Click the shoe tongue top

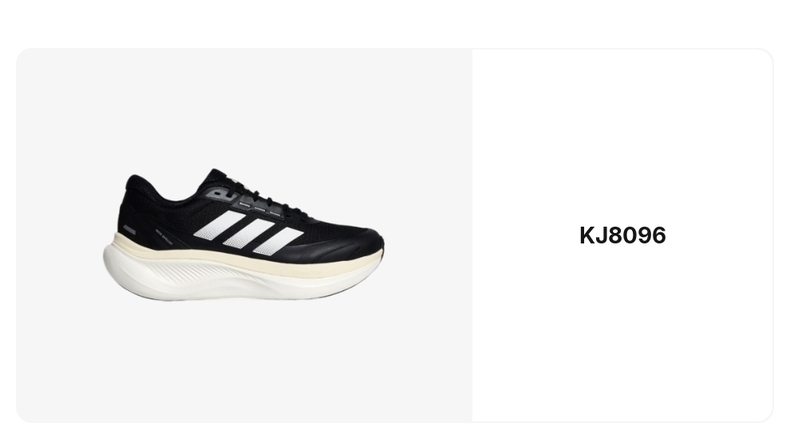218,175
